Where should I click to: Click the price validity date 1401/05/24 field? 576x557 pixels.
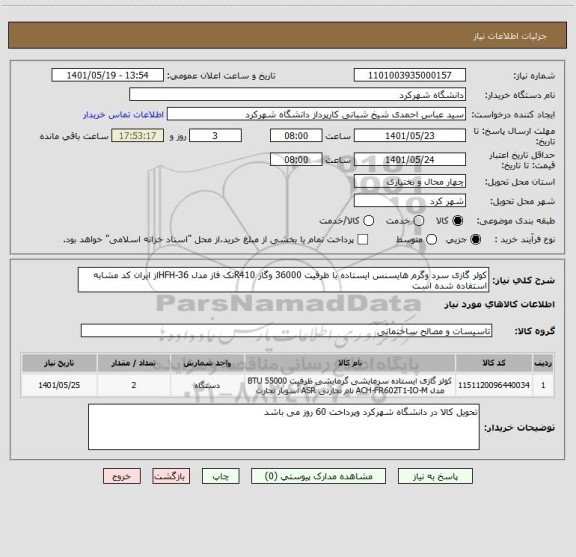tap(410, 159)
